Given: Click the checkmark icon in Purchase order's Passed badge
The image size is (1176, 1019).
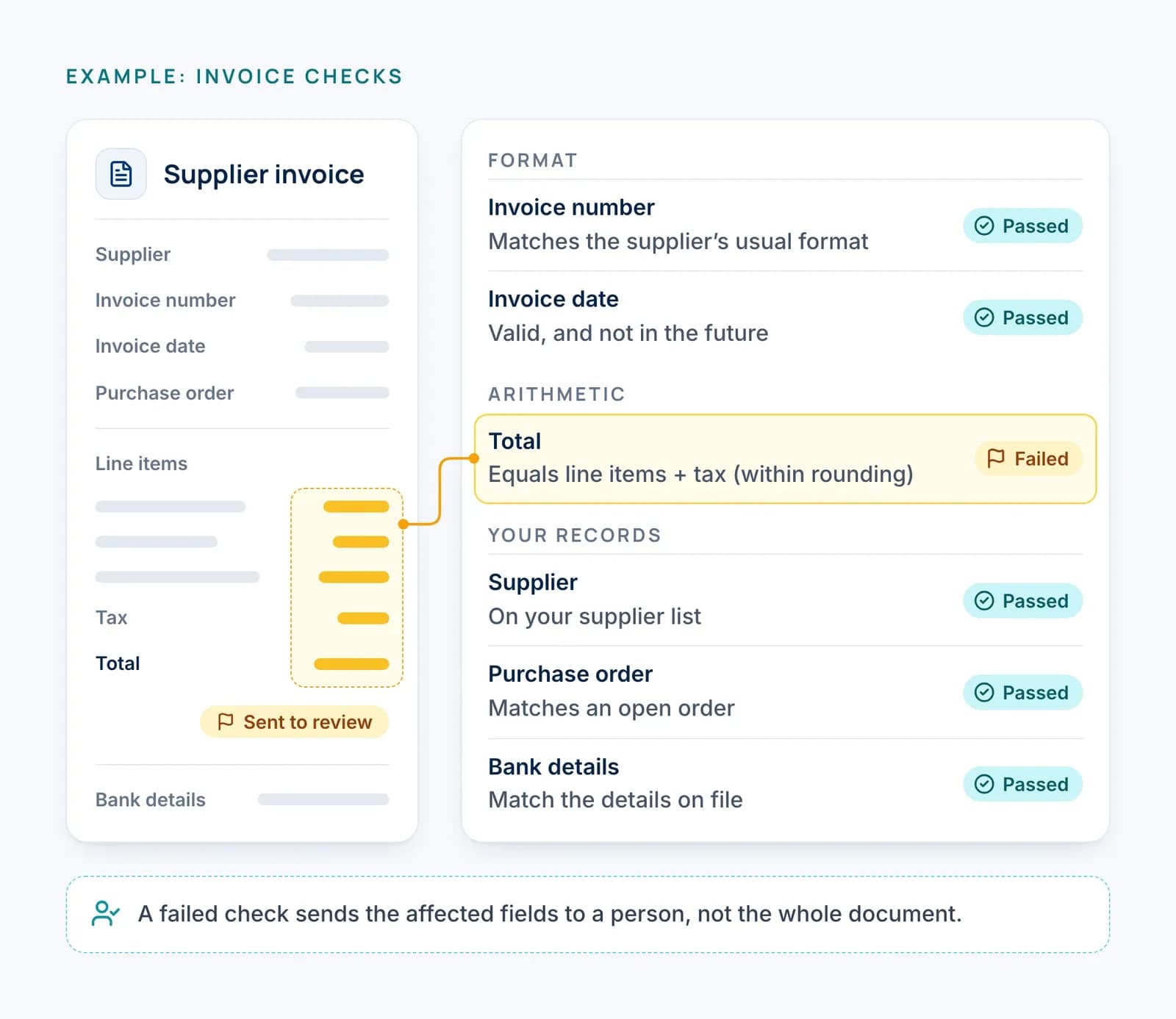Looking at the screenshot, I should (984, 692).
